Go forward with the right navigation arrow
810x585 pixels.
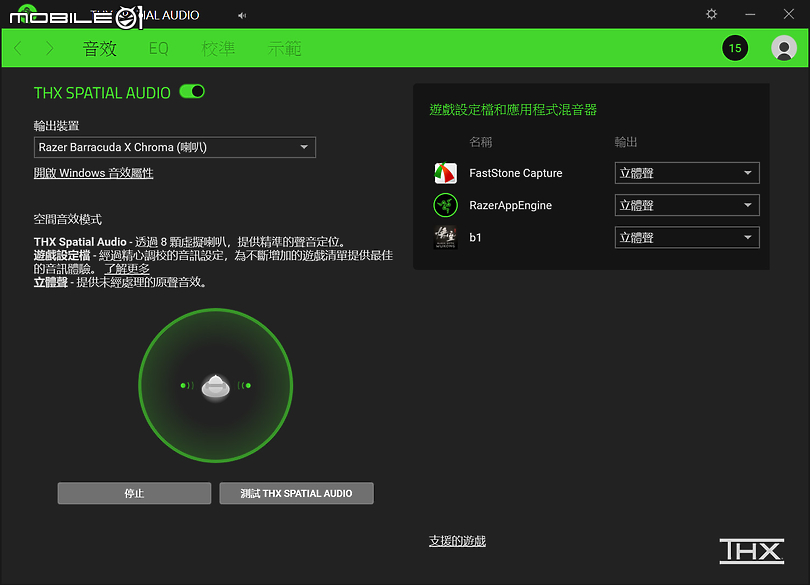(50, 49)
